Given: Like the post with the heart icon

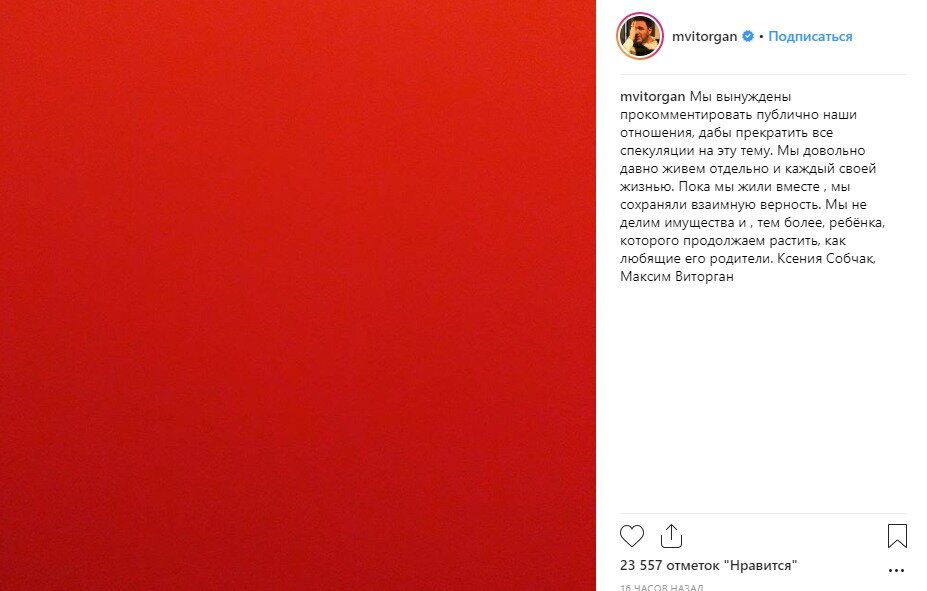Looking at the screenshot, I should coord(631,536).
